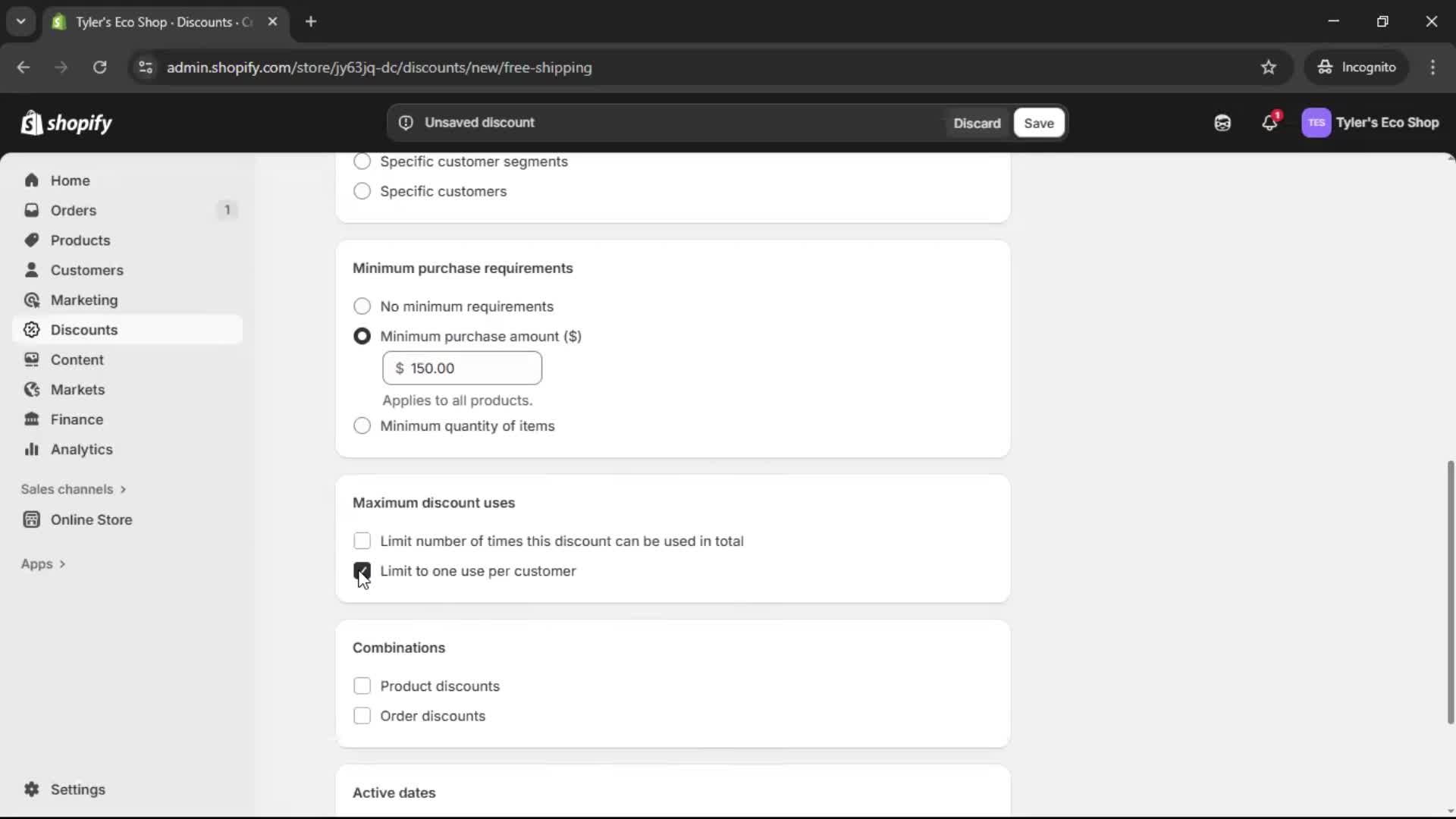The width and height of the screenshot is (1456, 819).
Task: Open the Discounts section in sidebar
Action: pos(83,329)
